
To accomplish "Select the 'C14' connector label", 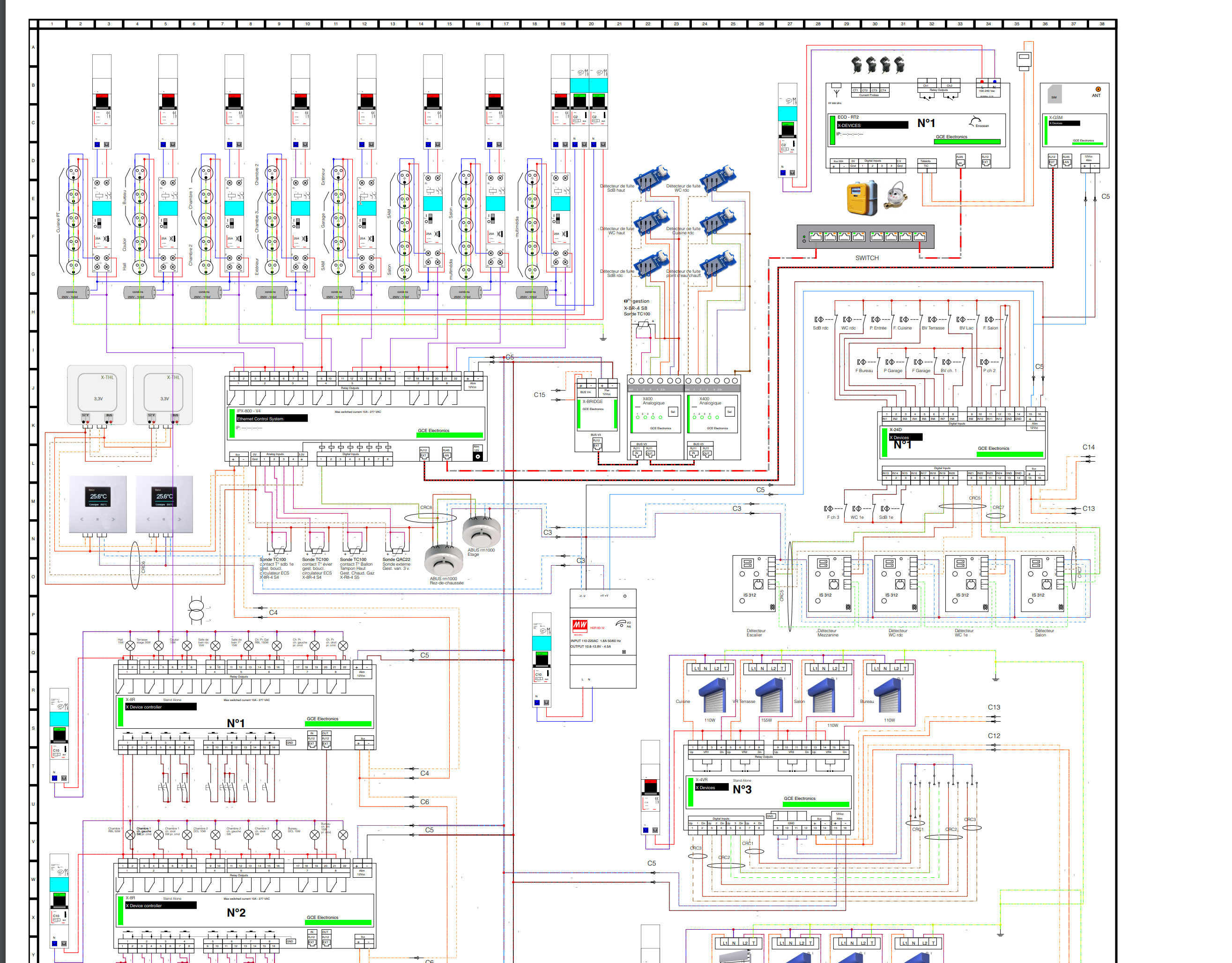I will pos(1088,447).
